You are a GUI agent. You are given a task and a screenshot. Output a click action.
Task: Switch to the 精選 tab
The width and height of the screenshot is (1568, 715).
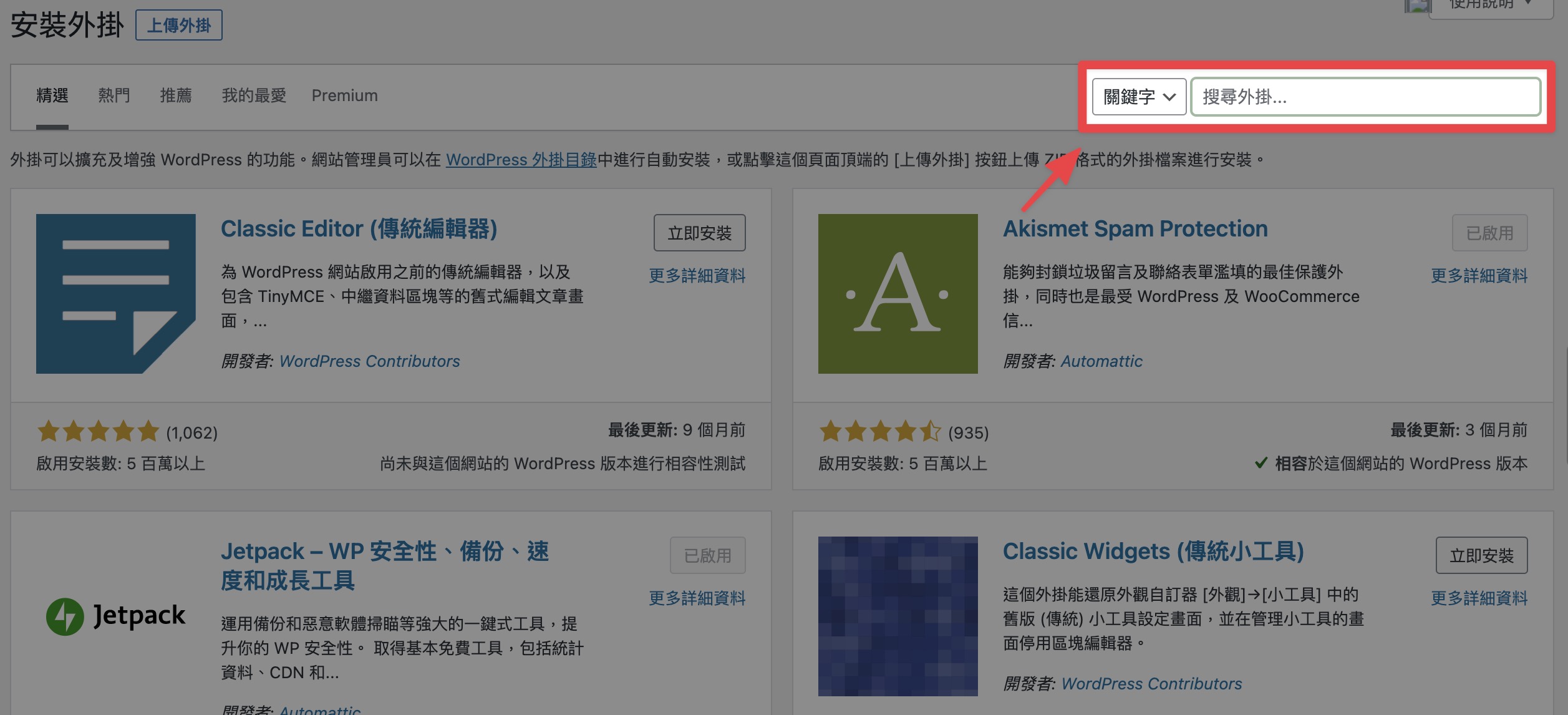click(52, 95)
